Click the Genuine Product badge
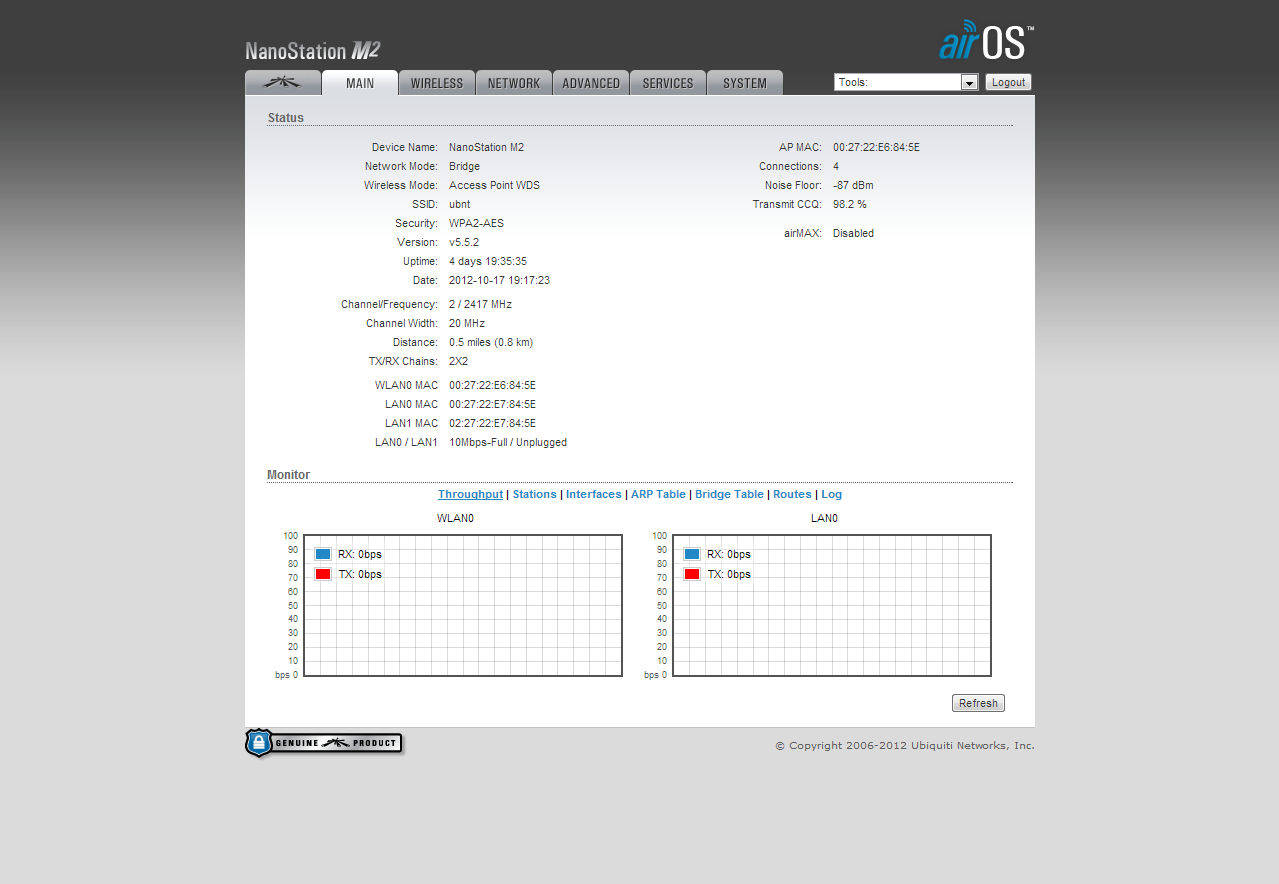 click(324, 743)
